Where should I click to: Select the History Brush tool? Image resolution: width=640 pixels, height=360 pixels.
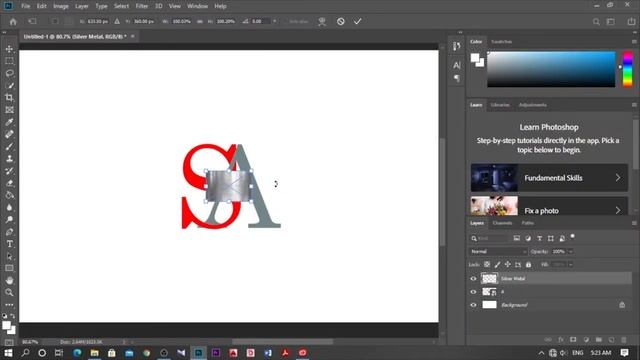pyautogui.click(x=9, y=171)
